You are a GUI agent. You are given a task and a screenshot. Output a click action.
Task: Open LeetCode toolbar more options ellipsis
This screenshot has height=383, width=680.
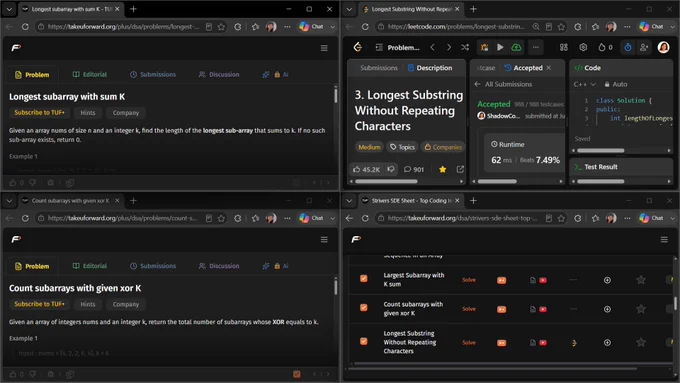[536, 47]
